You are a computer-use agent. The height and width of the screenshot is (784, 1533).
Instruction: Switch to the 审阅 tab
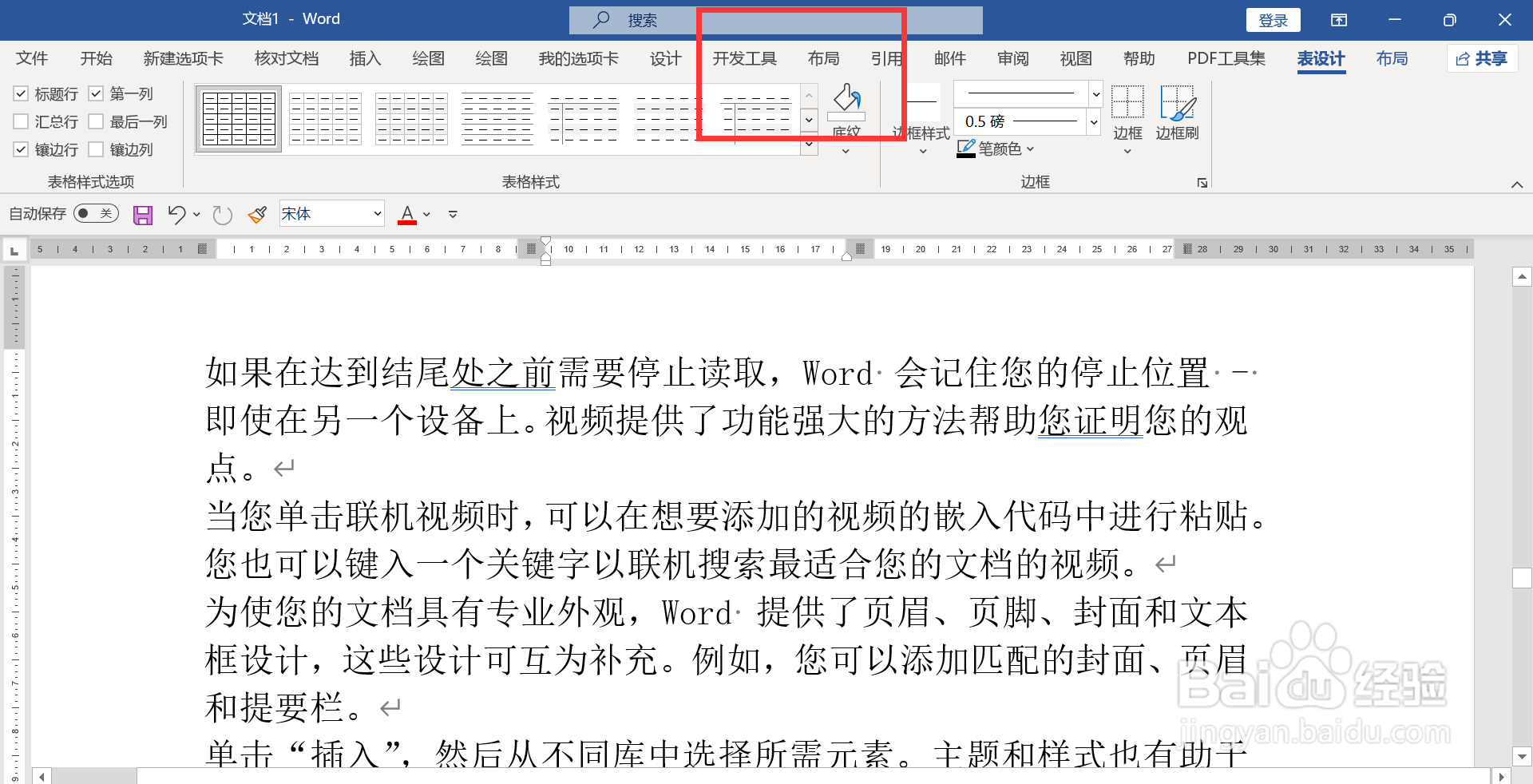1013,58
